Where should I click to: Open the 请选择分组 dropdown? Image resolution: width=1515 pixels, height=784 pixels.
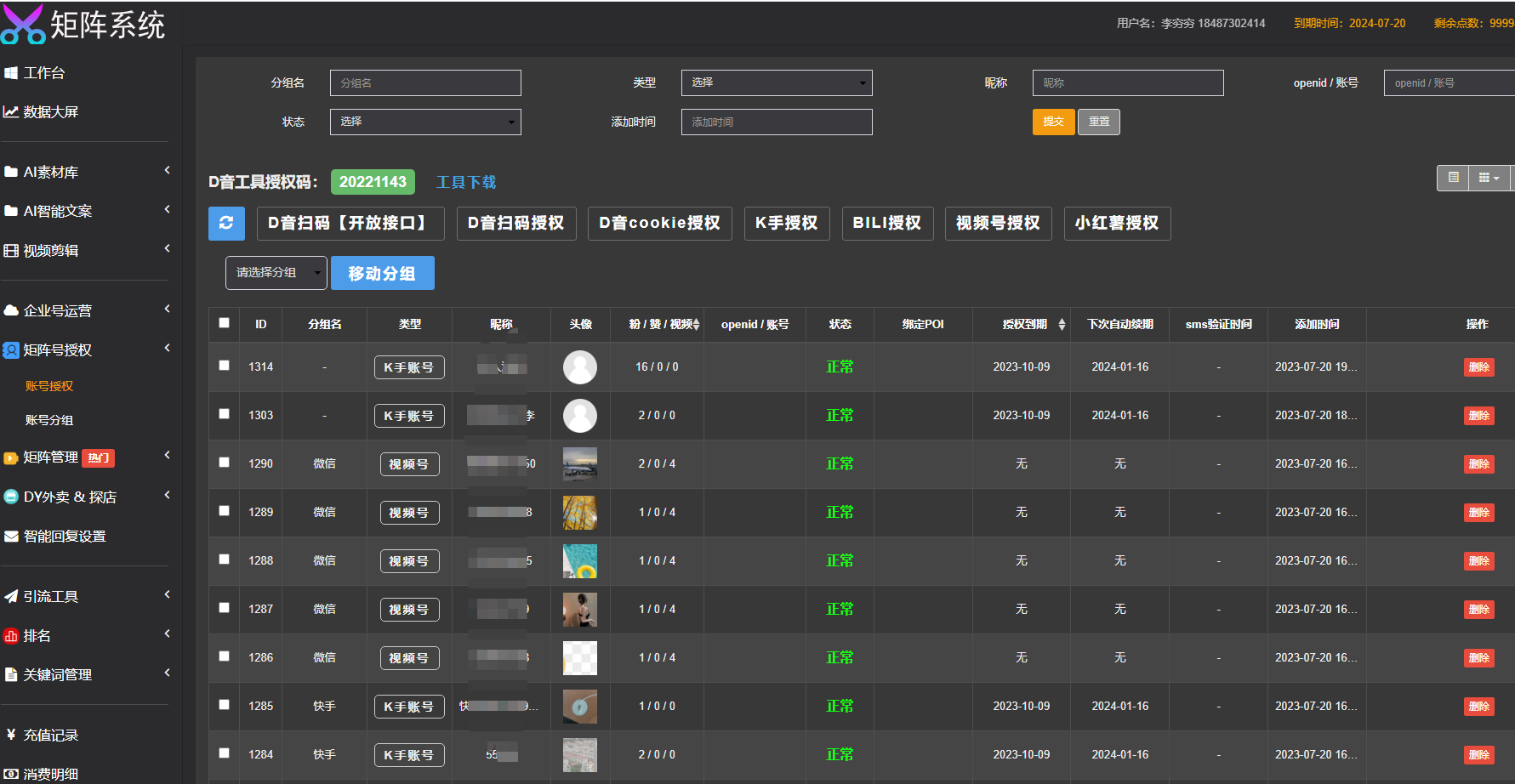(276, 273)
